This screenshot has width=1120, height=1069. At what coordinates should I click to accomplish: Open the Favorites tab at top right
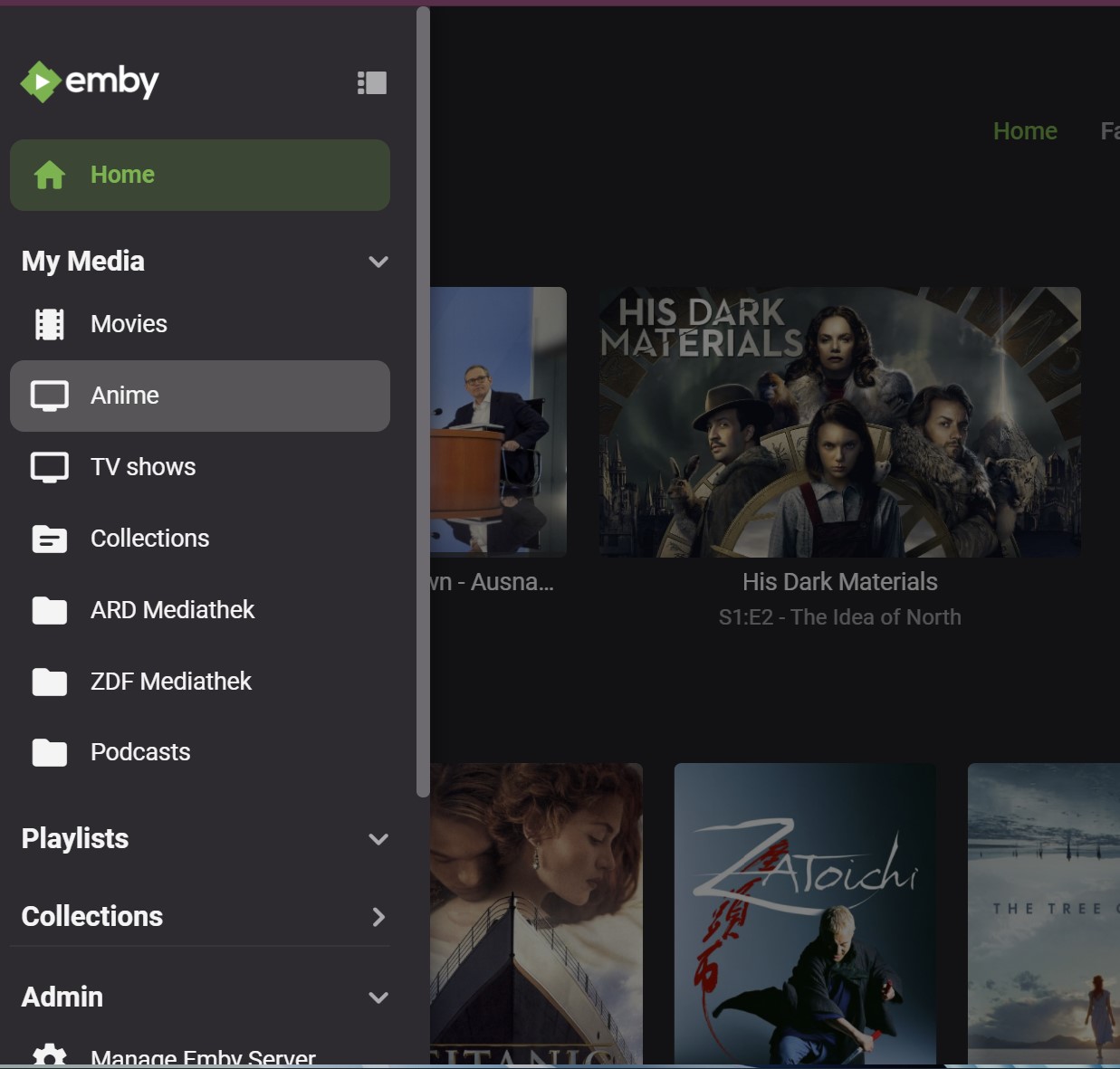(x=1110, y=130)
